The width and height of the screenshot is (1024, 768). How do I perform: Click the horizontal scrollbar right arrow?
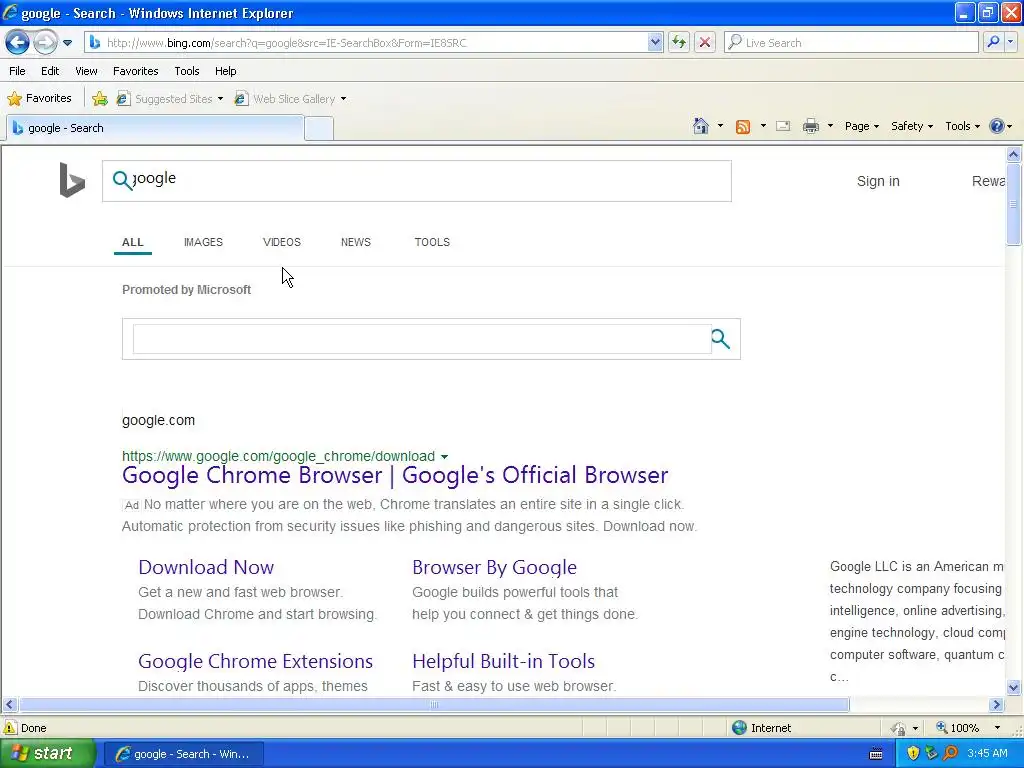click(996, 705)
